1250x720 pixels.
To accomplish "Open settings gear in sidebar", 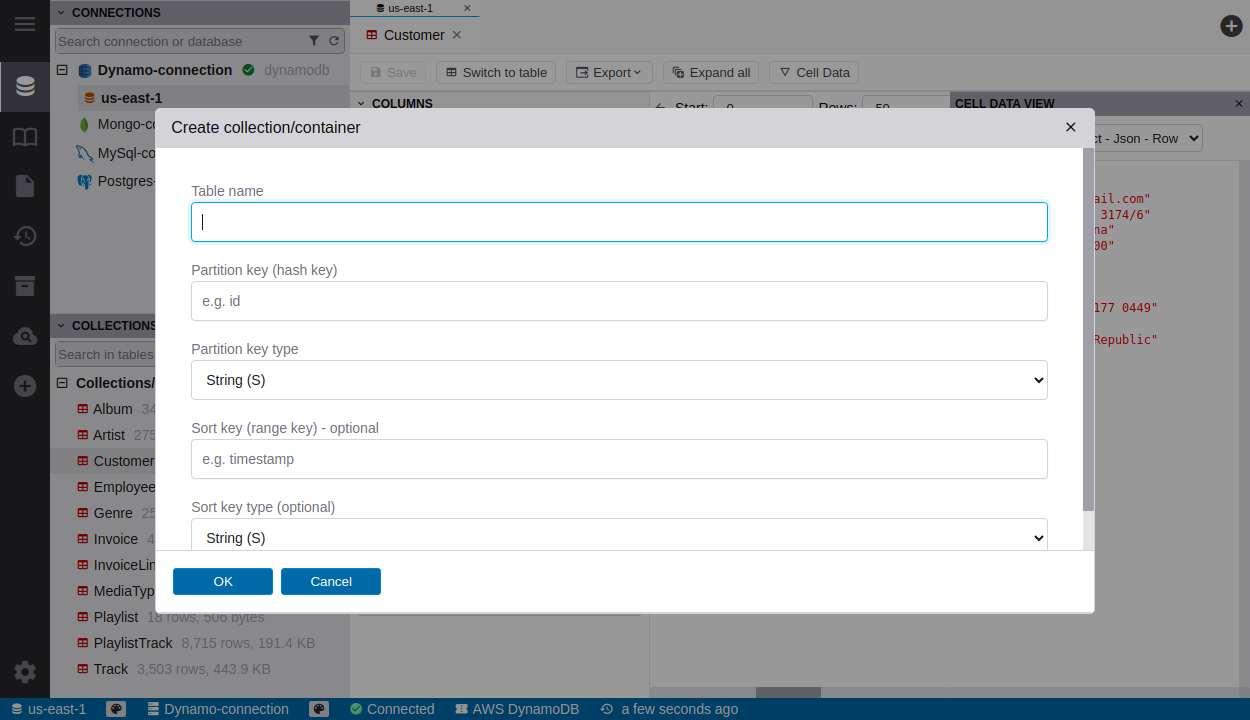I will [25, 672].
